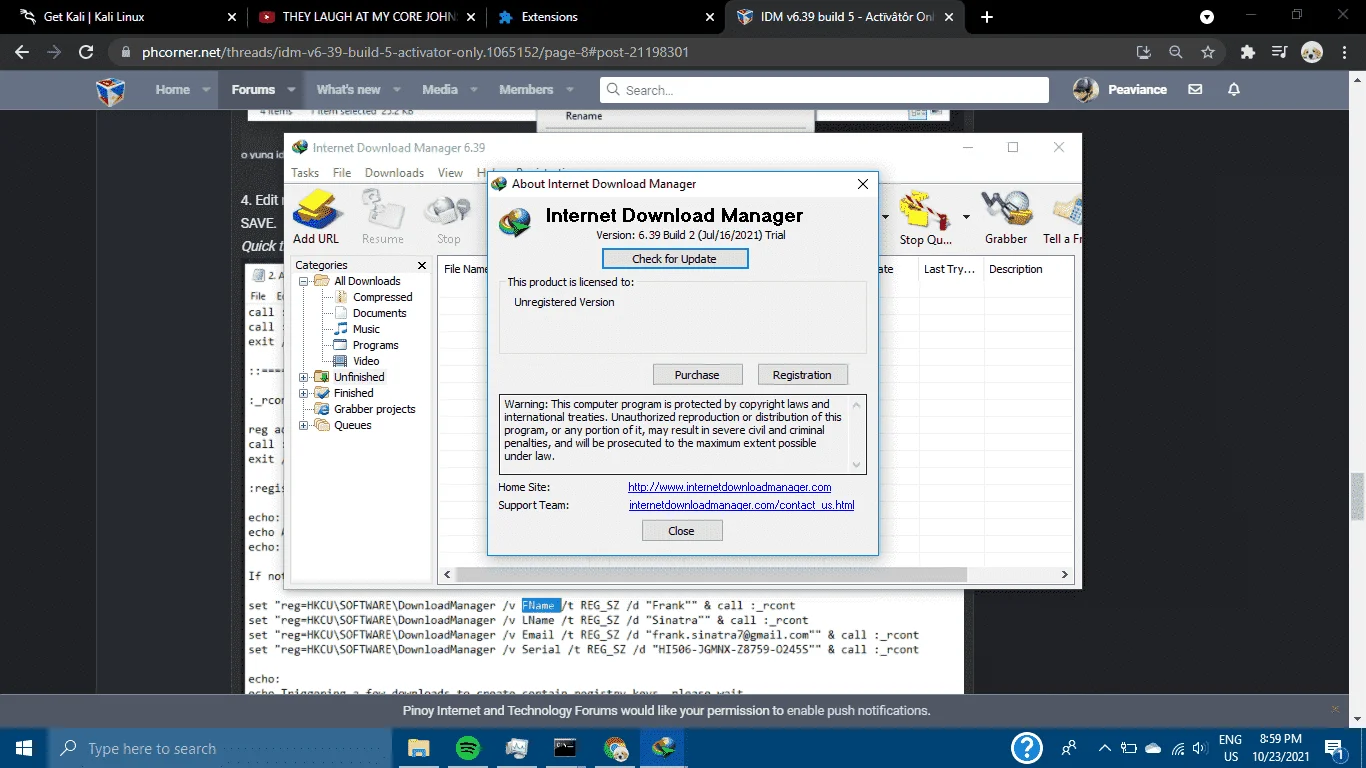1366x768 pixels.
Task: Click the Windows taskbar search box
Action: pyautogui.click(x=219, y=747)
